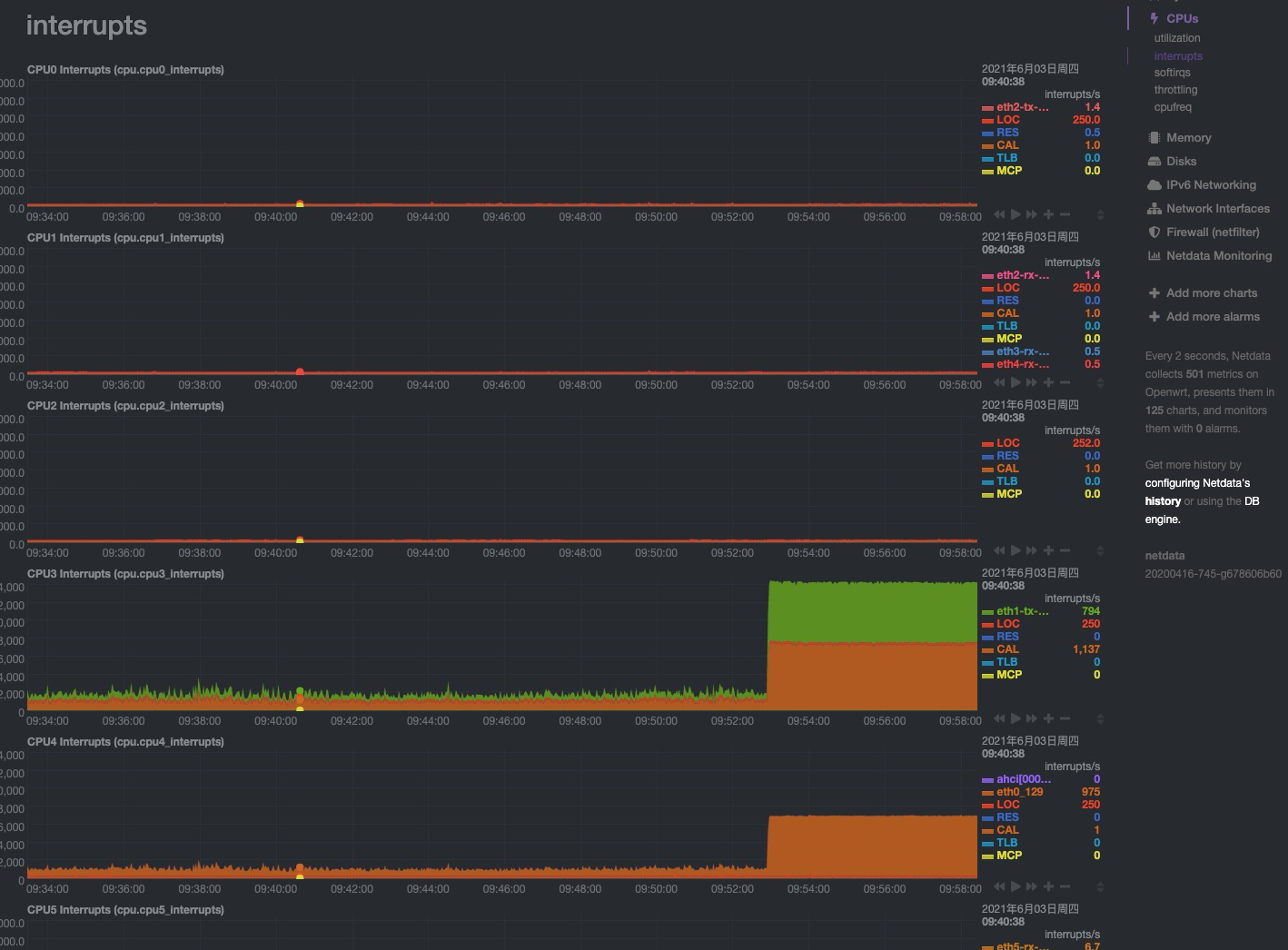Toggle the eth0_129 dimension in CPU4 legend
The height and width of the screenshot is (950, 1288).
(x=1019, y=792)
